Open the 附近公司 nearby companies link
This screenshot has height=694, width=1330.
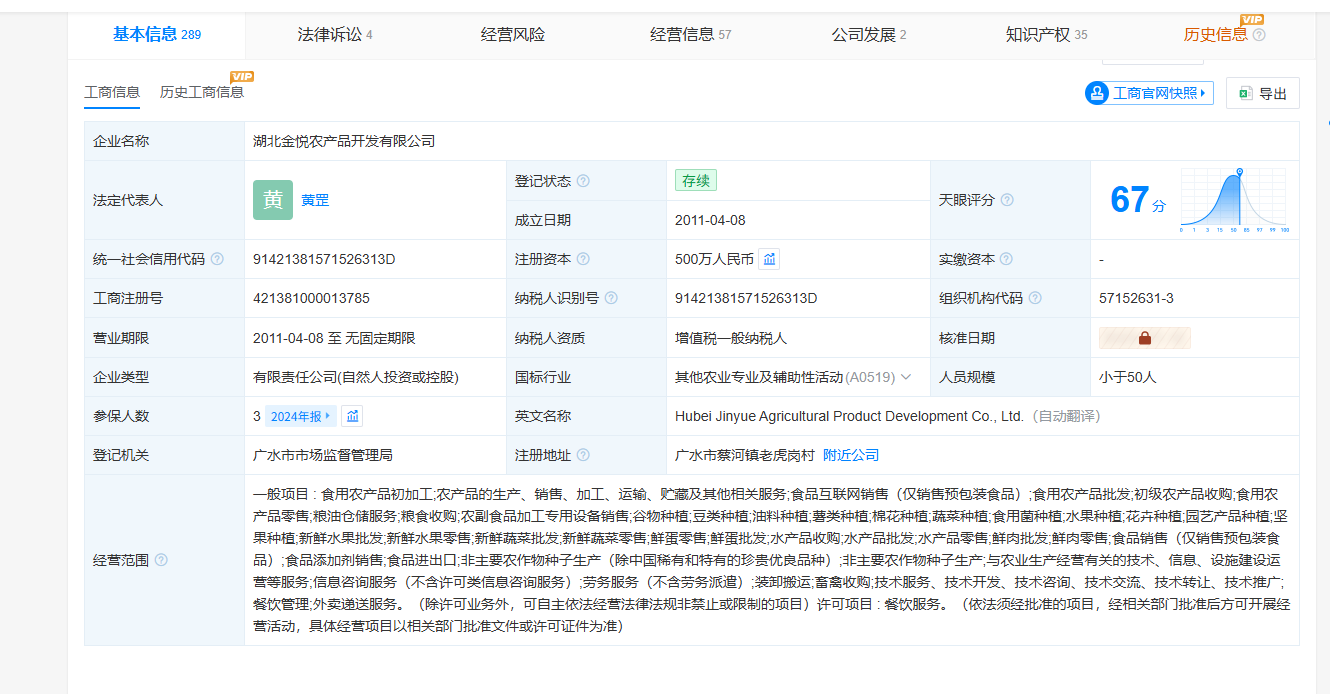(850, 455)
